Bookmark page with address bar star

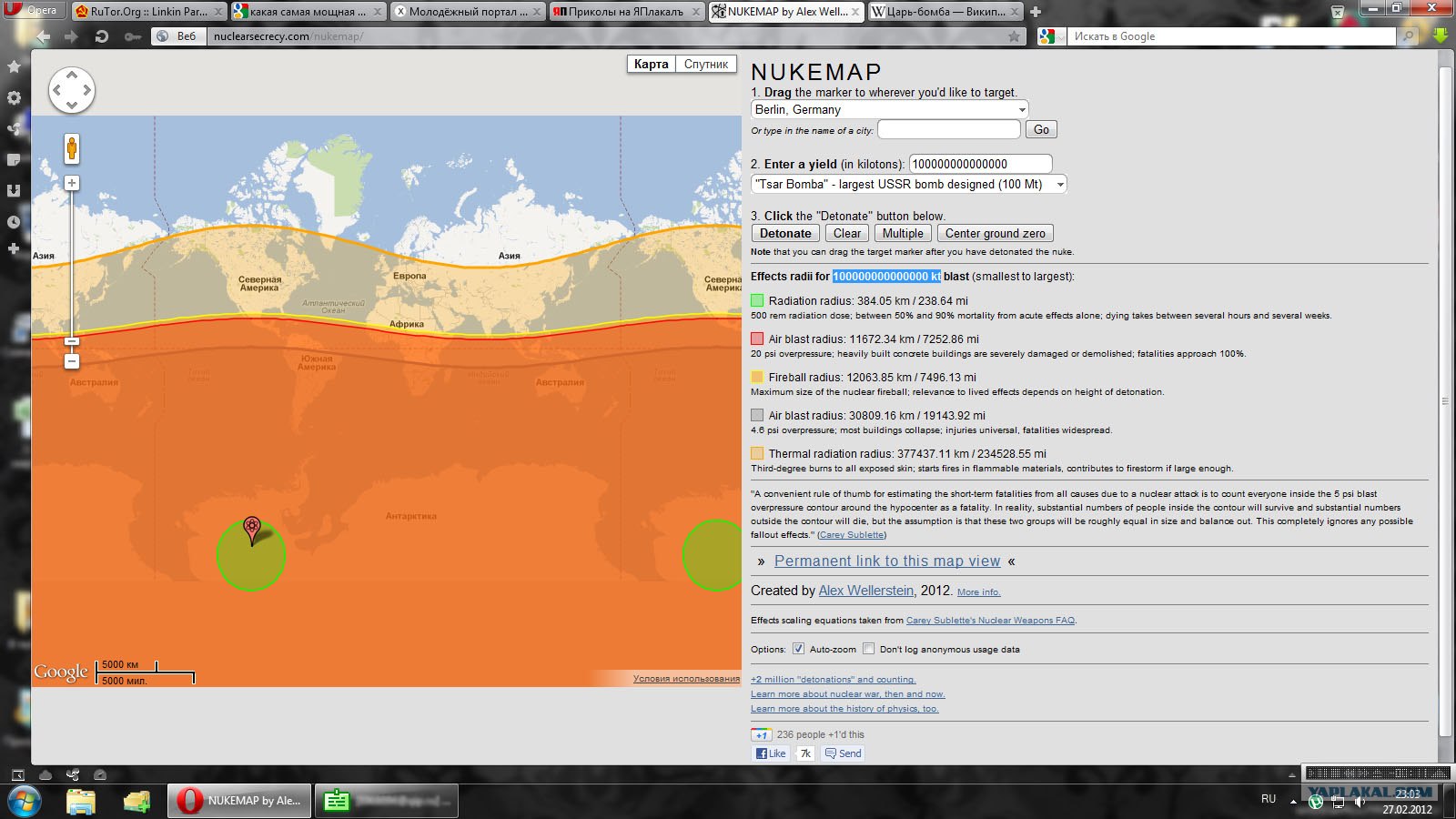coord(1014,36)
